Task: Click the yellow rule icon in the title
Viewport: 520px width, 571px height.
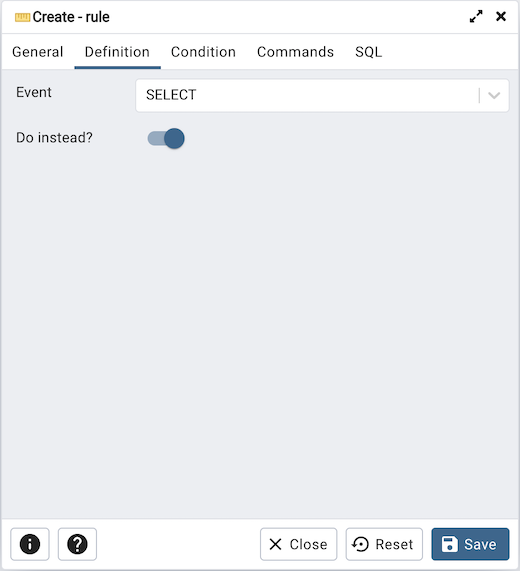Action: pos(22,17)
